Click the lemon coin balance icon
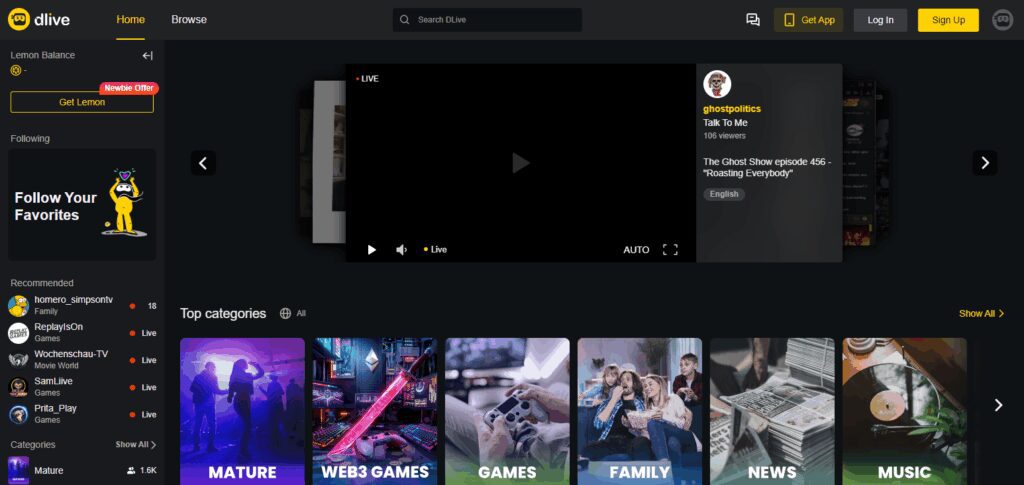1024x485 pixels. click(16, 70)
